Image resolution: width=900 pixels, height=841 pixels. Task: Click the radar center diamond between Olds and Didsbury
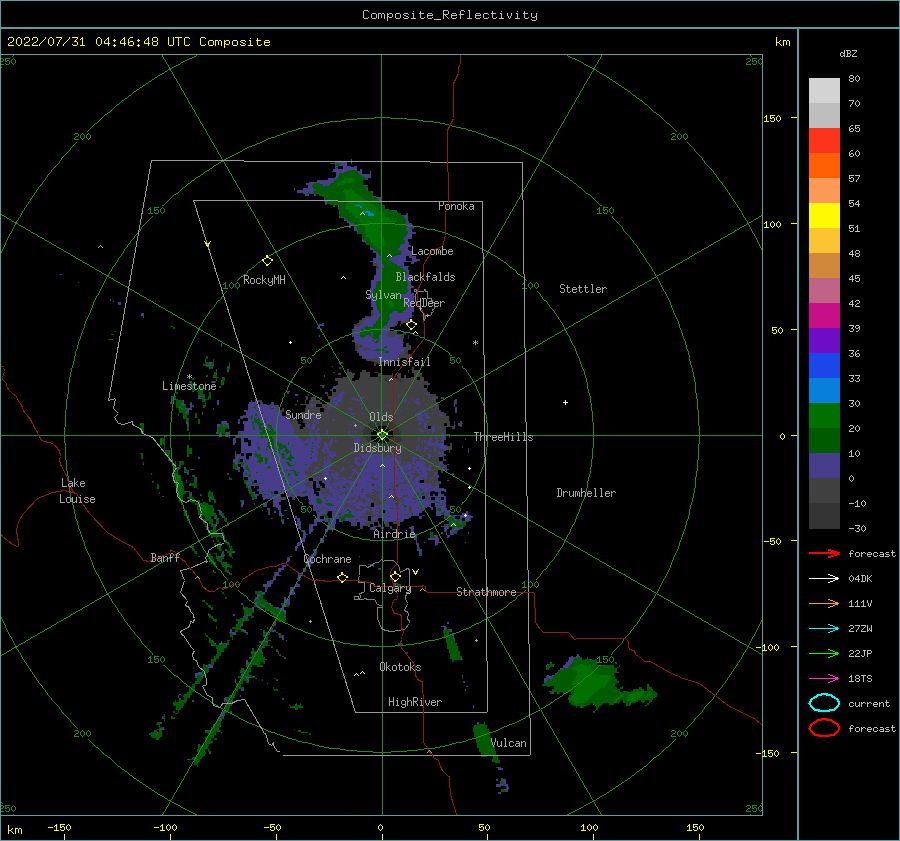(382, 435)
